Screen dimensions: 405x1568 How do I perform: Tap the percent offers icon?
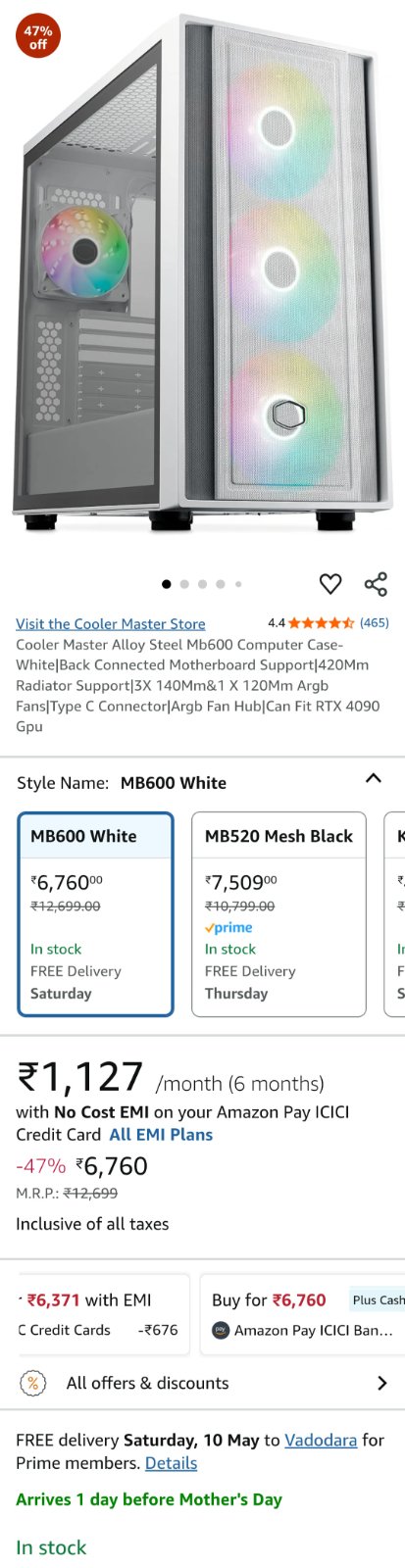tap(33, 1383)
